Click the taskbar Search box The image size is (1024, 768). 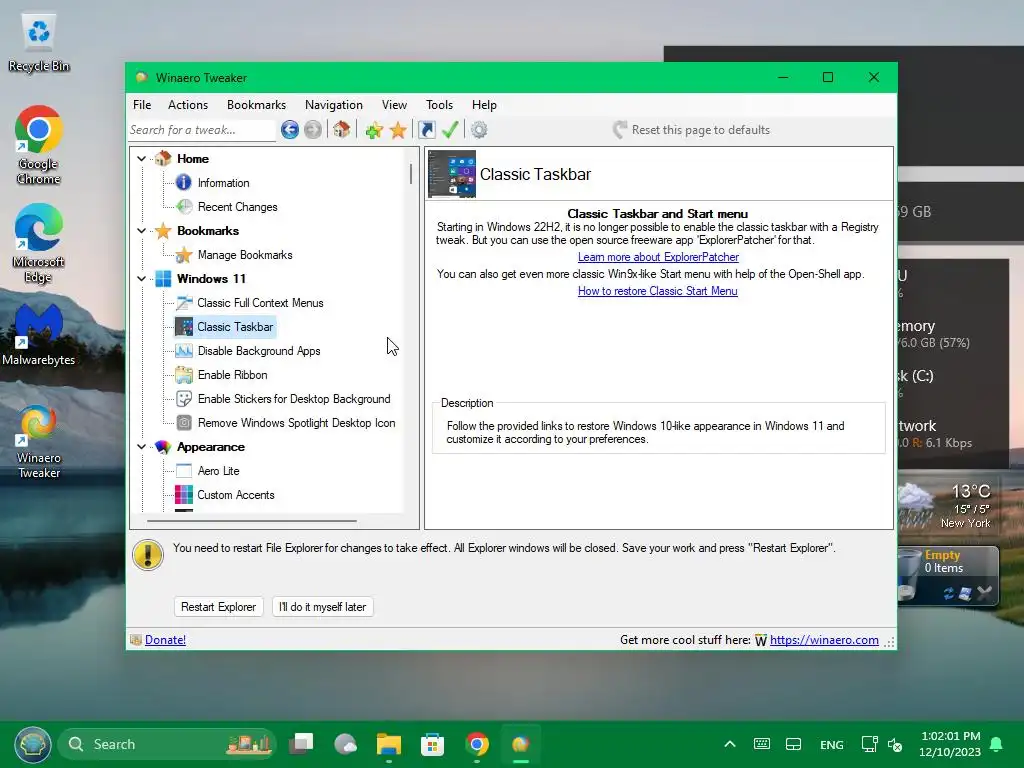(167, 744)
